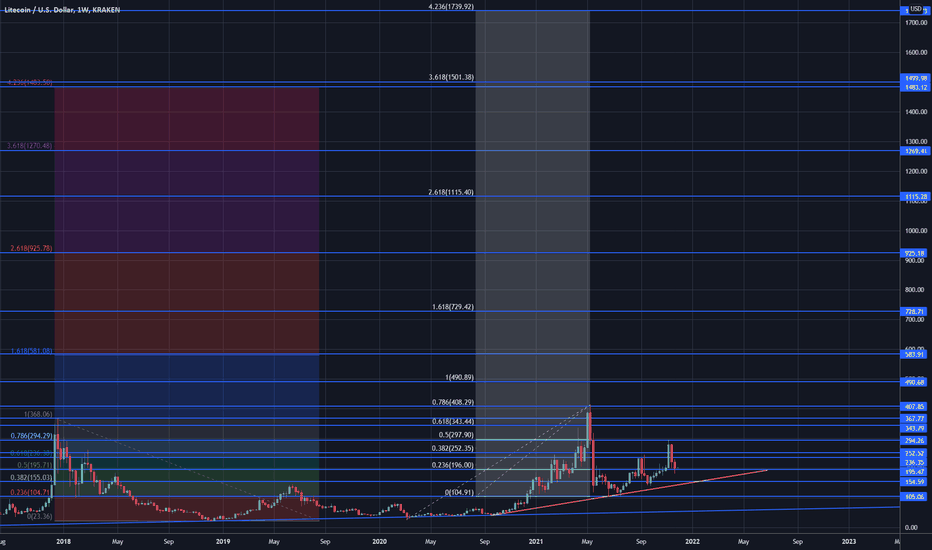Viewport: 932px width, 550px height.
Task: Click the 1(368.06) label on left Fibonacci
Action: [38, 414]
